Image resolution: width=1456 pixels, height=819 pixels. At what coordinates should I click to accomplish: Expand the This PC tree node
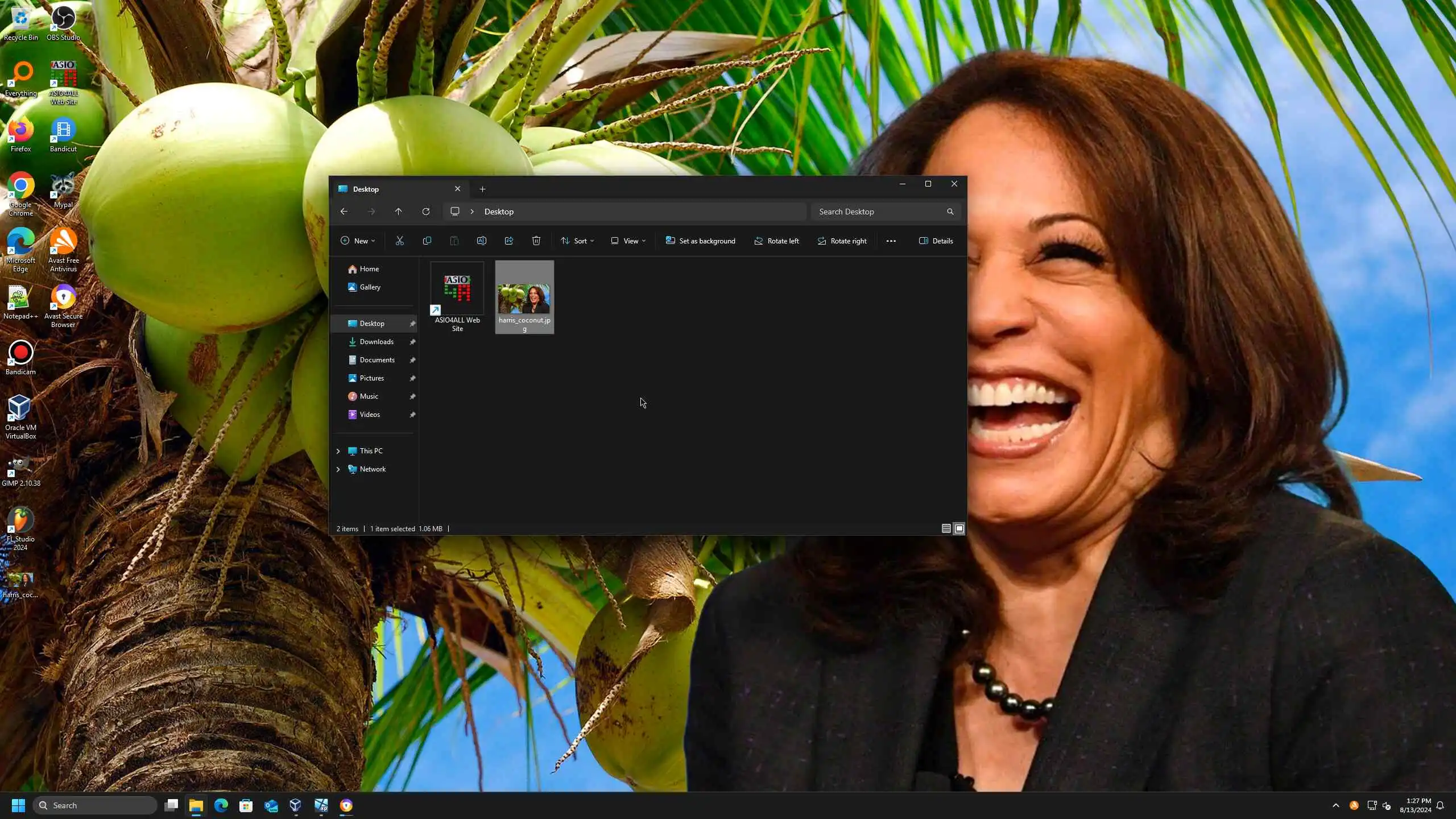(338, 451)
